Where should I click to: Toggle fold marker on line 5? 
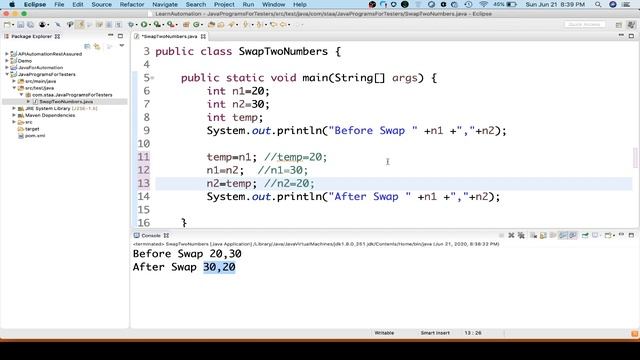(152, 78)
